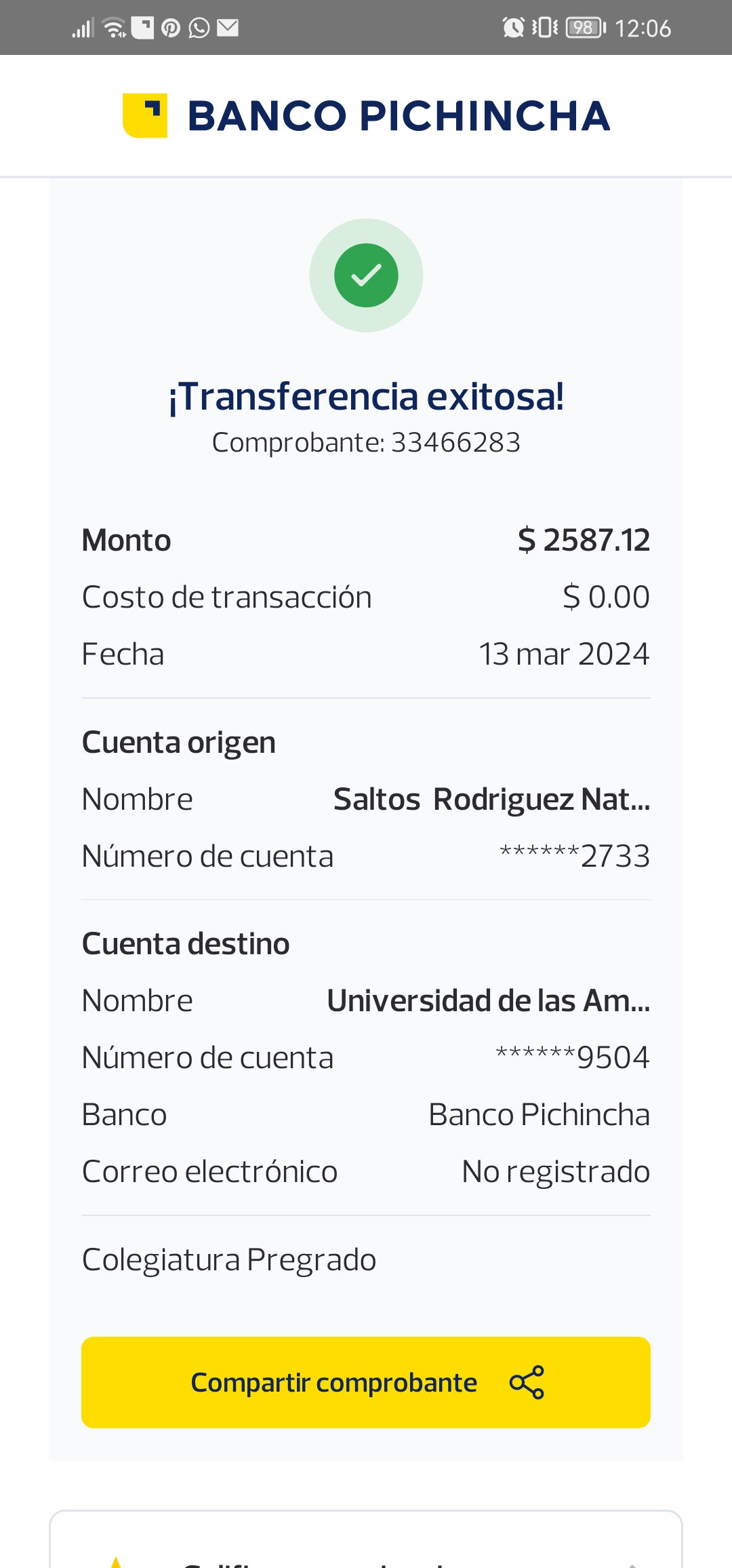This screenshot has height=1568, width=732.
Task: Tap the share icon on the yellow button
Action: [527, 1382]
